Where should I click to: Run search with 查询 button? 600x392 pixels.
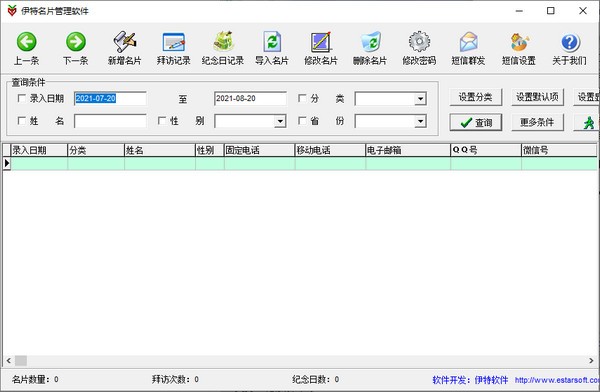click(x=475, y=122)
